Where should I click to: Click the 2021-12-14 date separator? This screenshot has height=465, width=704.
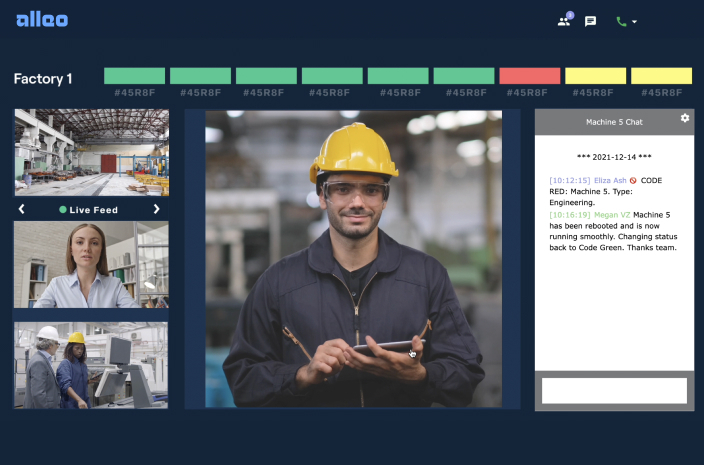click(x=614, y=157)
